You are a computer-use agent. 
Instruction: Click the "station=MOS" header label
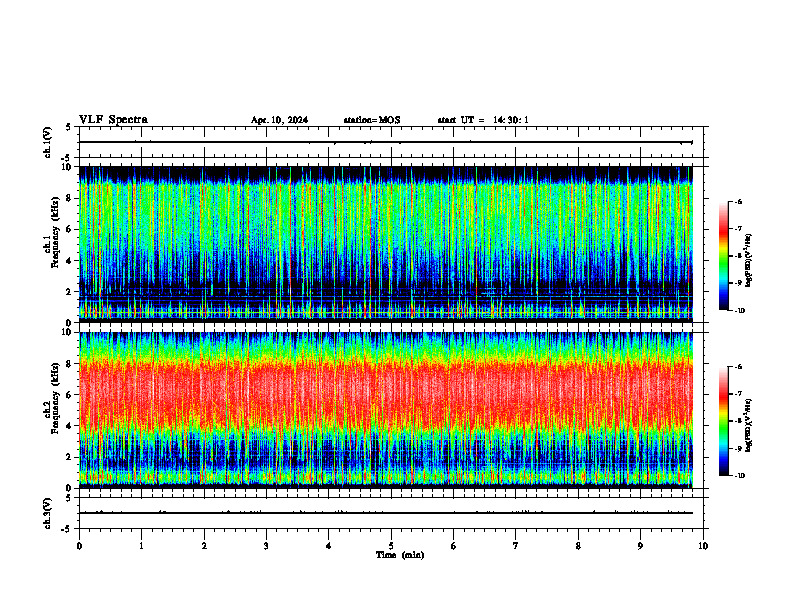pyautogui.click(x=372, y=120)
